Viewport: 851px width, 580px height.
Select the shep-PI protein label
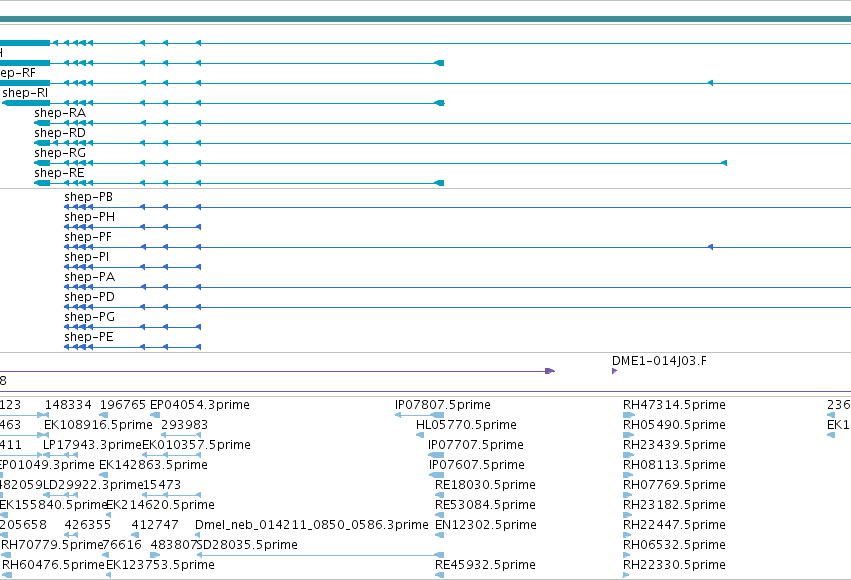[86, 257]
